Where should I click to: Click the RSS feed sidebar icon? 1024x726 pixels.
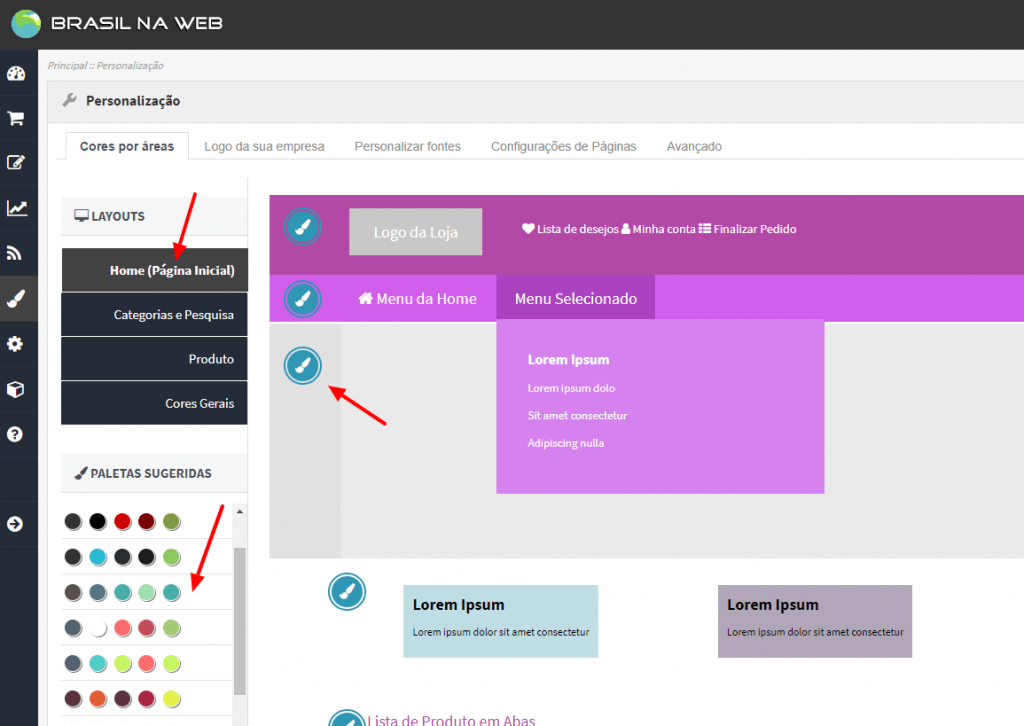16,253
